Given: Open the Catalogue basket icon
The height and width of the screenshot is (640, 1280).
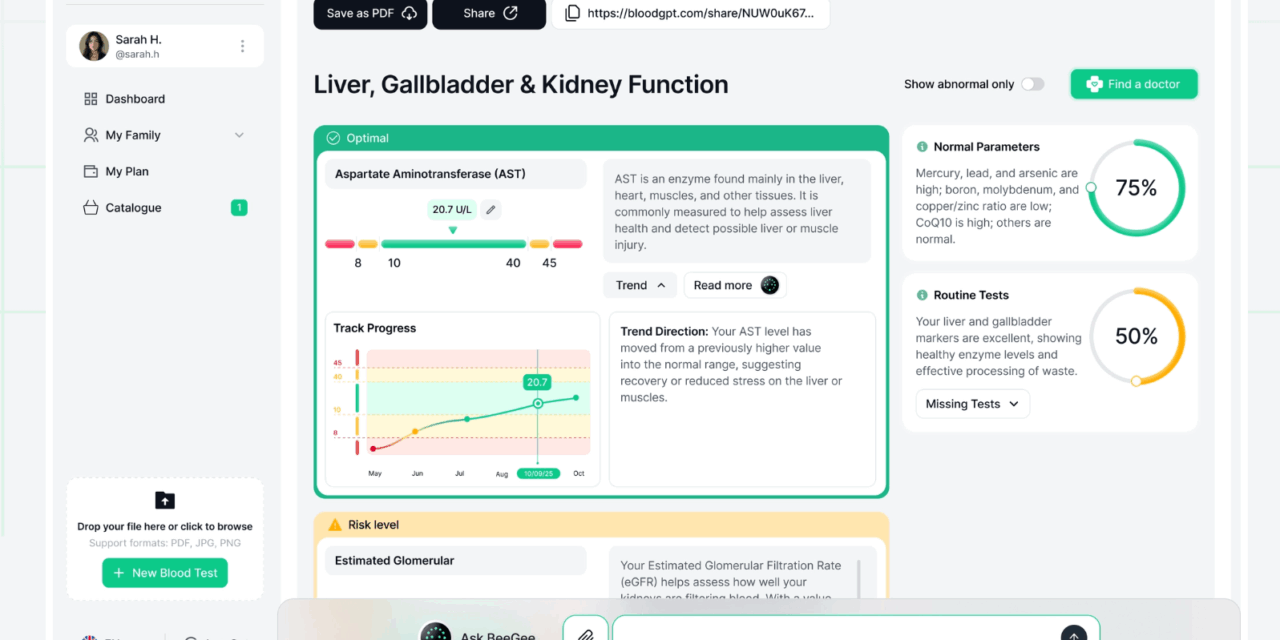Looking at the screenshot, I should [x=91, y=207].
